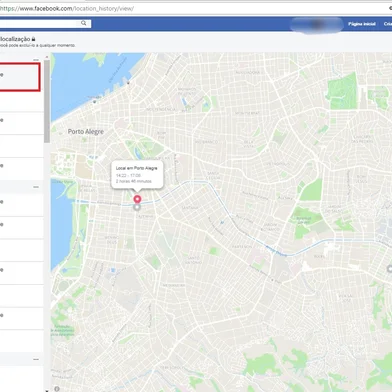
Task: Click the scrollbar up arrow in the list
Action: (47, 57)
